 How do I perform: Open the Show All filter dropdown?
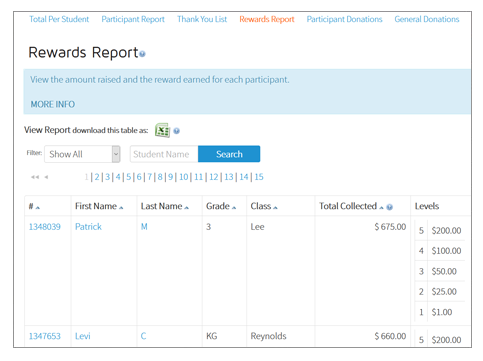point(82,154)
